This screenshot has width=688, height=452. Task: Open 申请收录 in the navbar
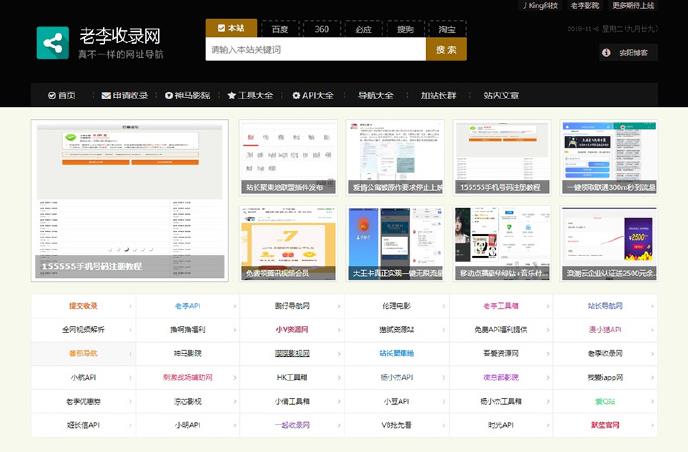point(125,95)
